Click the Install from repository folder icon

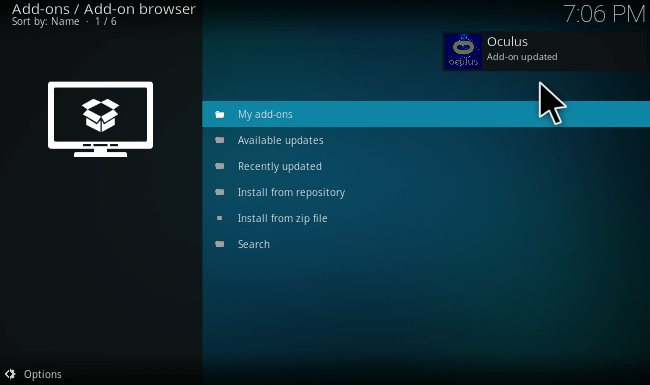[220, 192]
